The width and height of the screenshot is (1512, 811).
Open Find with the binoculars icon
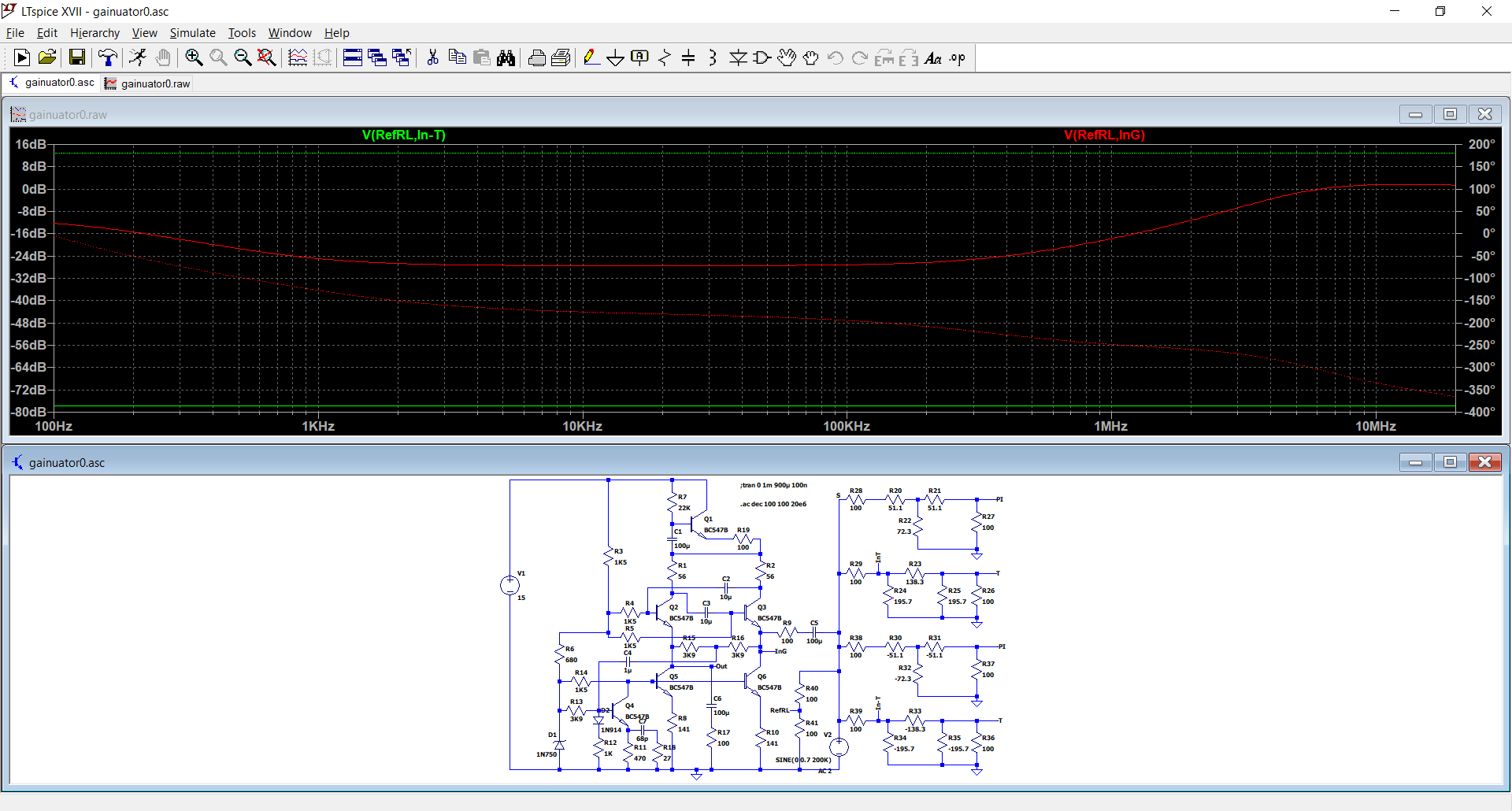[x=506, y=57]
